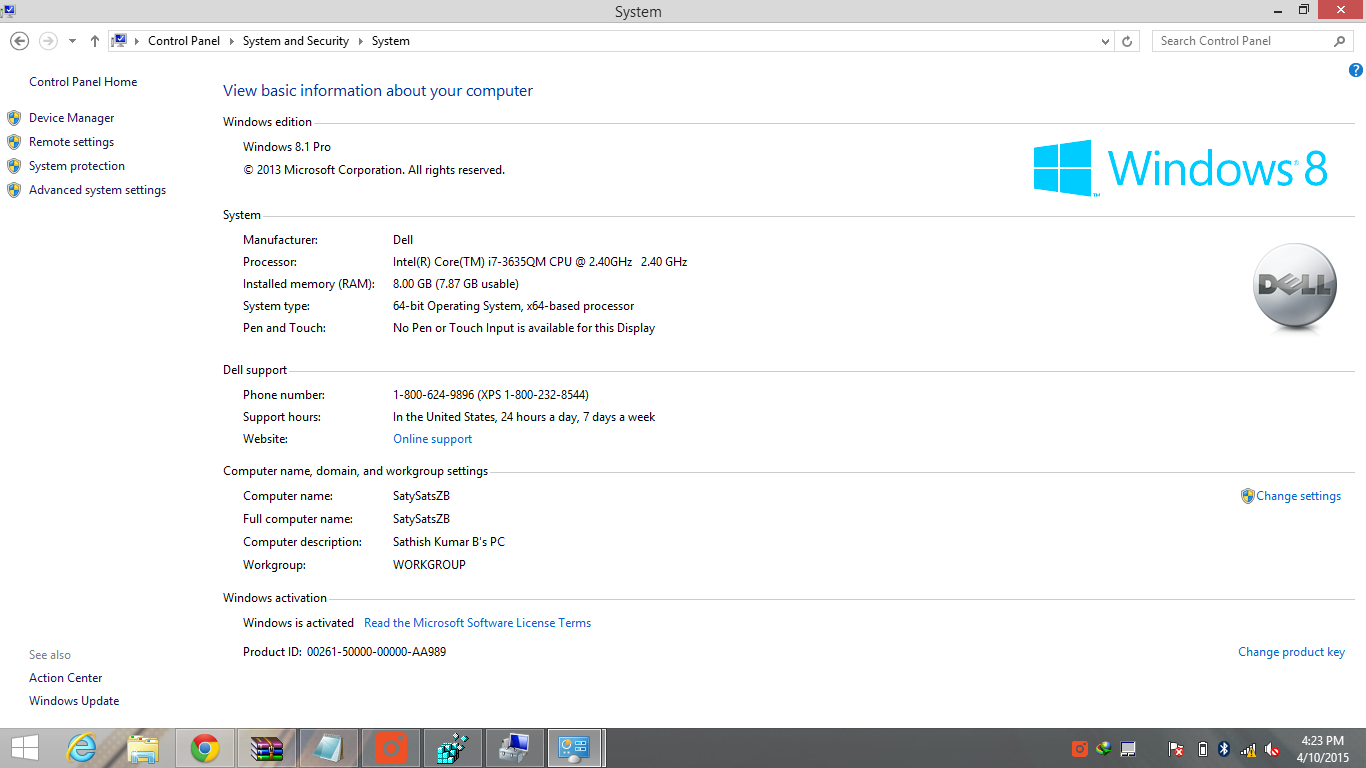Open Action Center under See also
1366x768 pixels.
(65, 678)
